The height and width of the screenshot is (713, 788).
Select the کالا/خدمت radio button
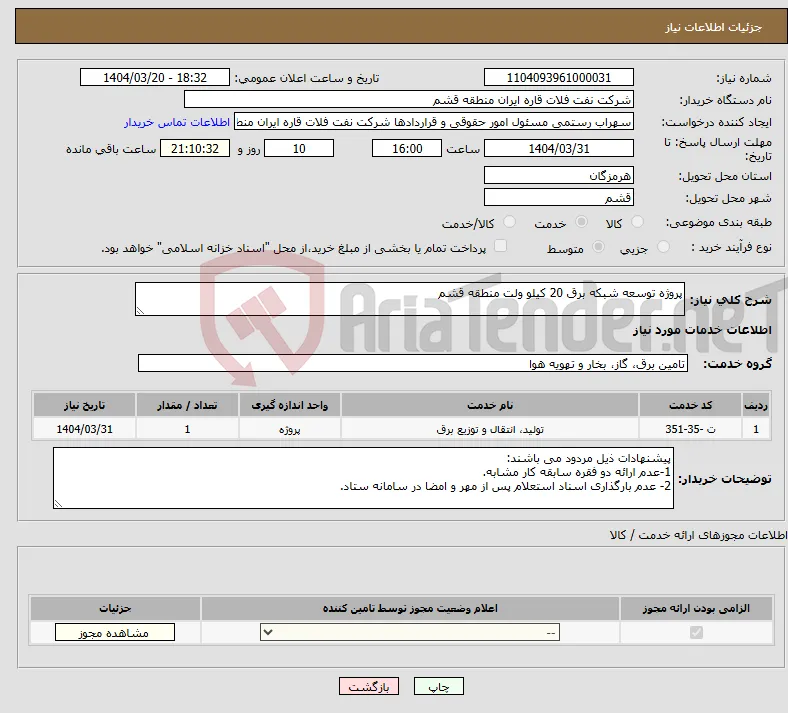(510, 222)
